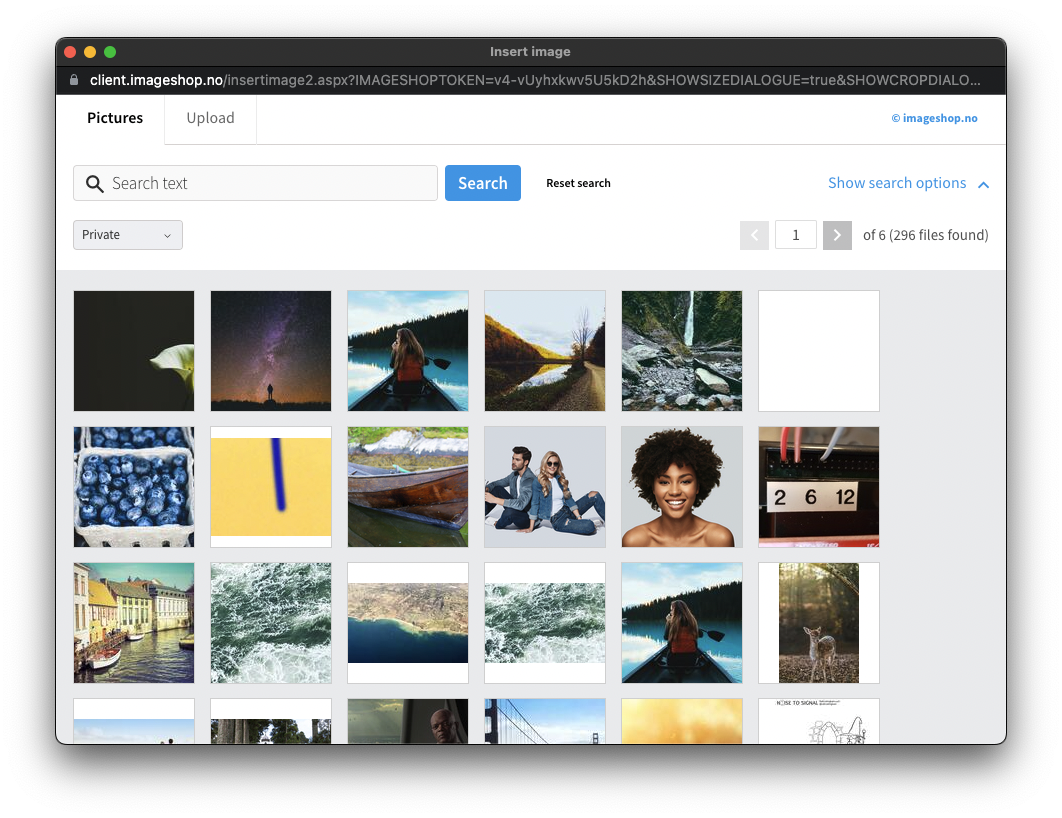Select the couple in denim thumbnail
Screen dimensions: 1062x818
pos(545,487)
